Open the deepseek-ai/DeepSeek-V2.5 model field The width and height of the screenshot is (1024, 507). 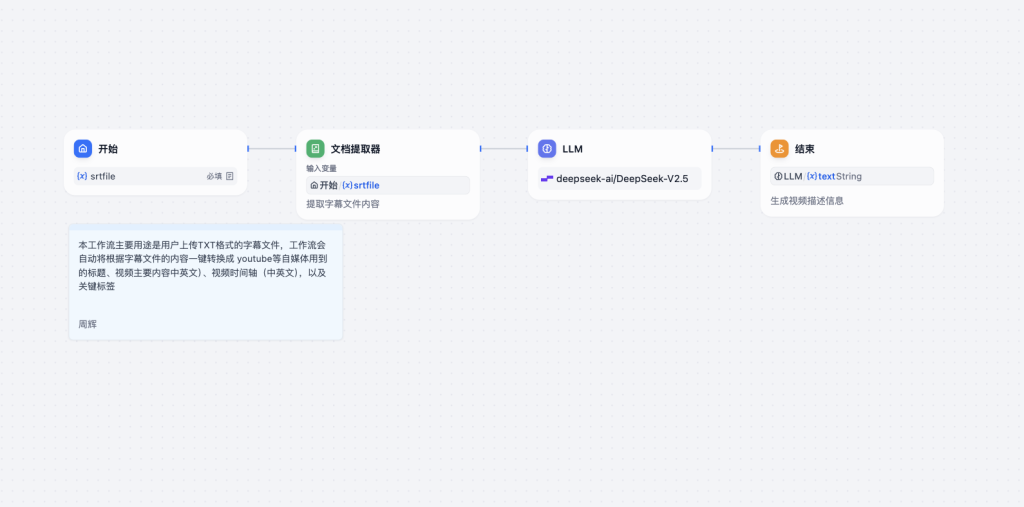click(x=619, y=178)
